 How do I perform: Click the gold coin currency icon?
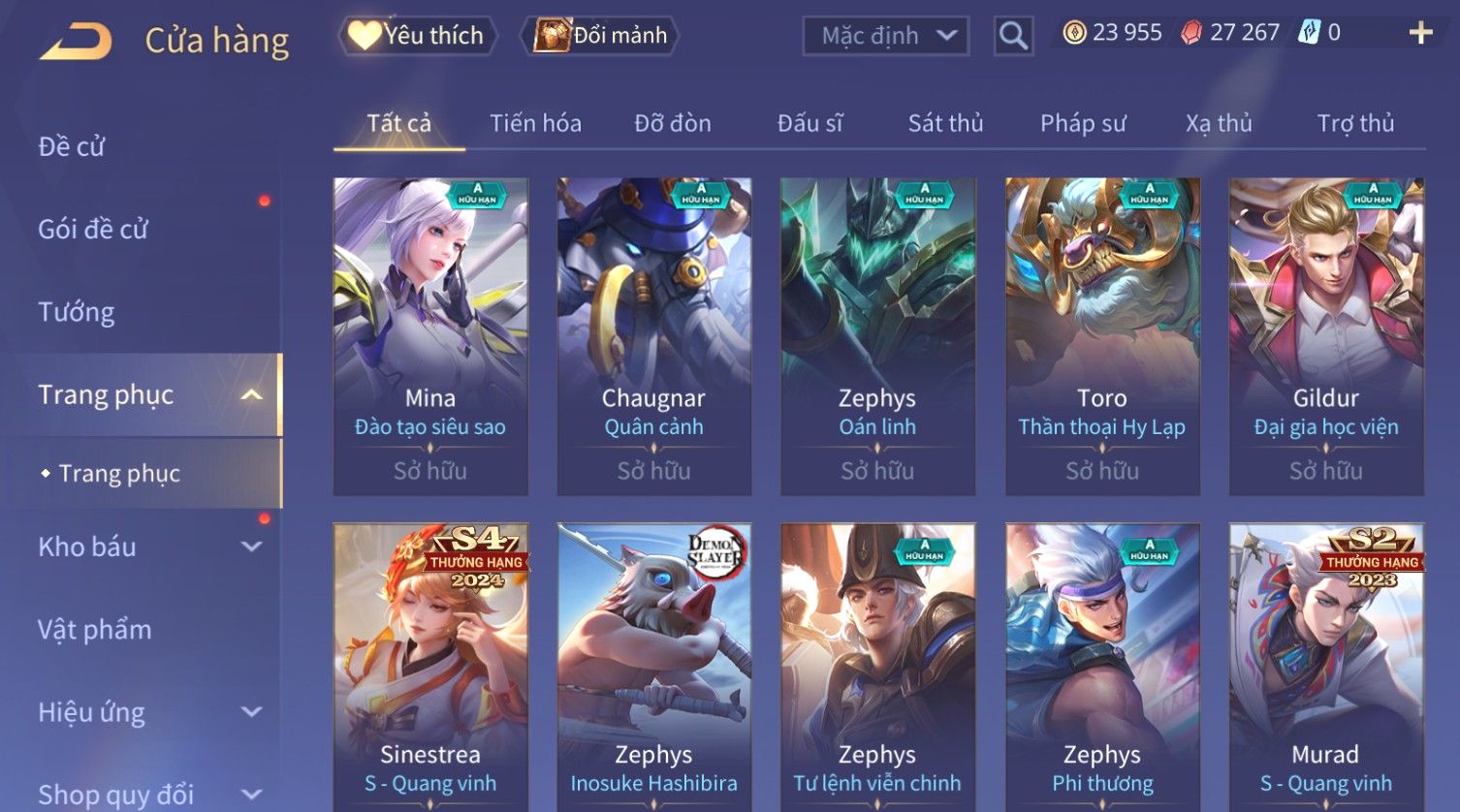click(x=1073, y=33)
